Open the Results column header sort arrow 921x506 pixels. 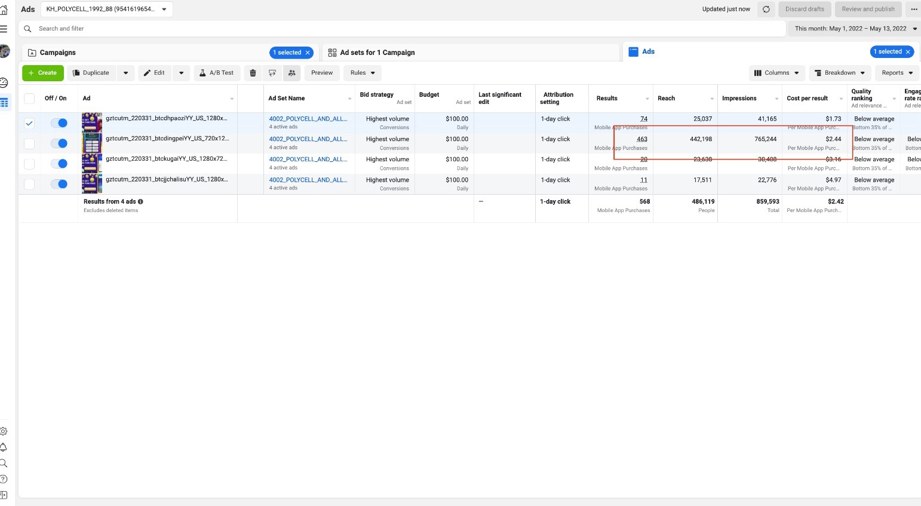click(x=647, y=99)
